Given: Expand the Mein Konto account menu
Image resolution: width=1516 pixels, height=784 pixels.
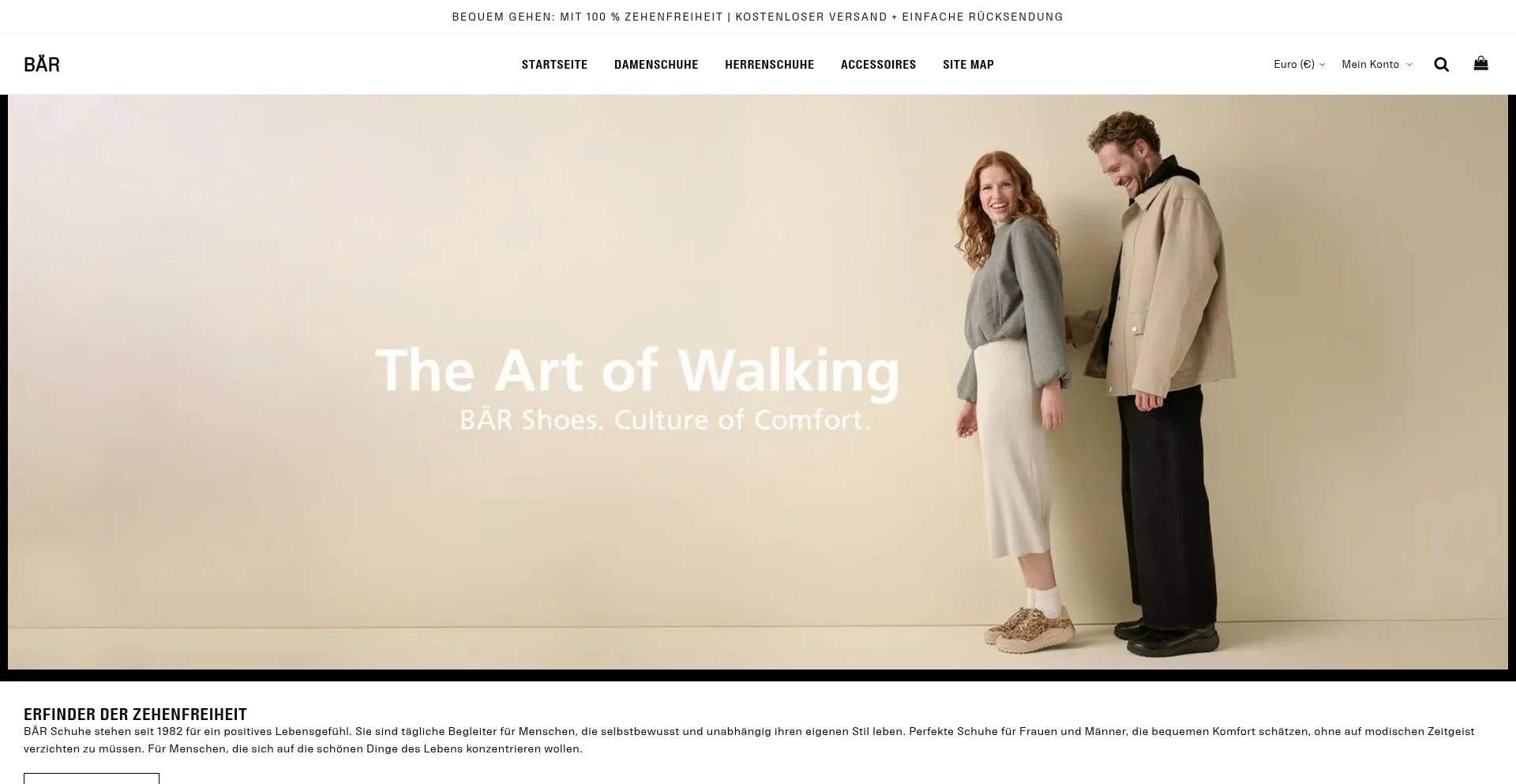Looking at the screenshot, I should pos(1377,64).
